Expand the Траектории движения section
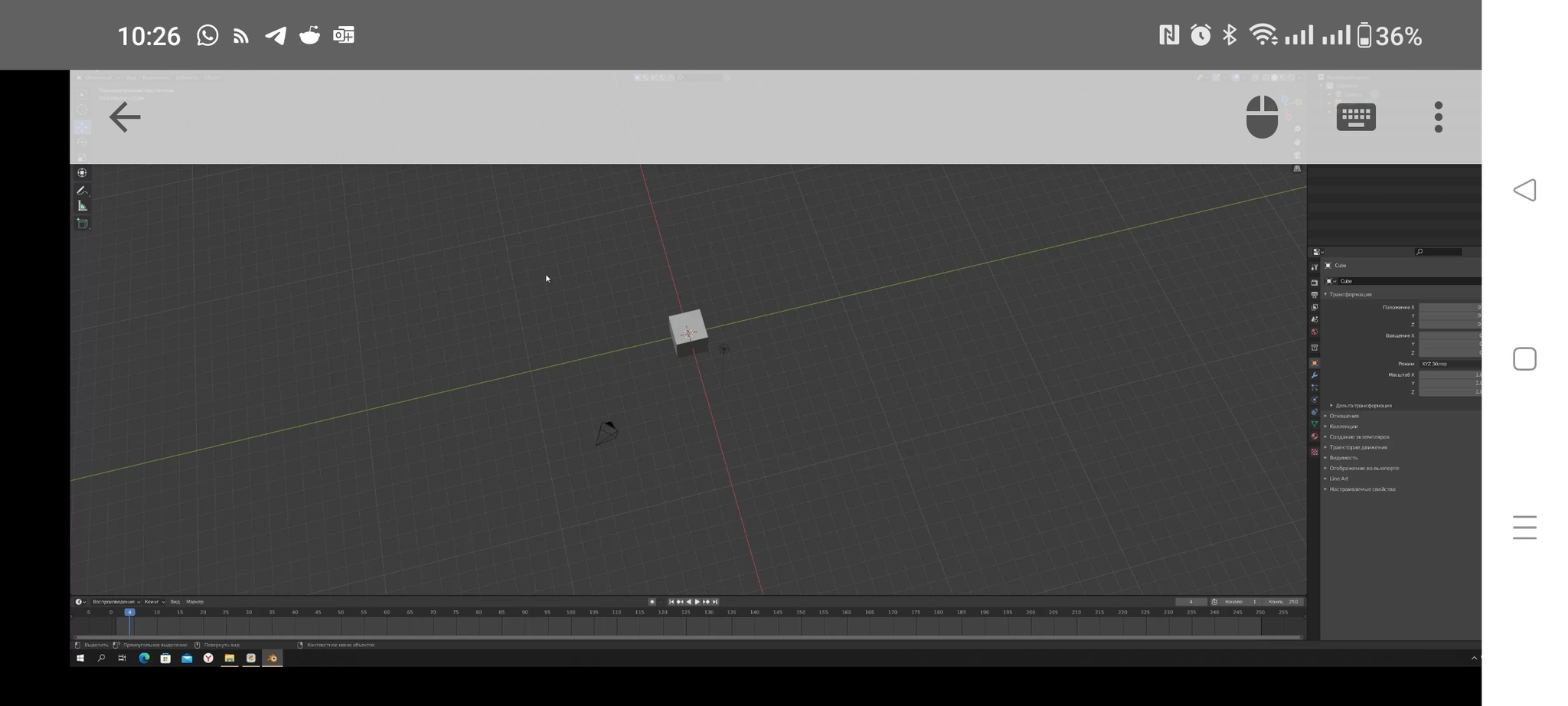This screenshot has height=706, width=1568. click(x=1357, y=447)
